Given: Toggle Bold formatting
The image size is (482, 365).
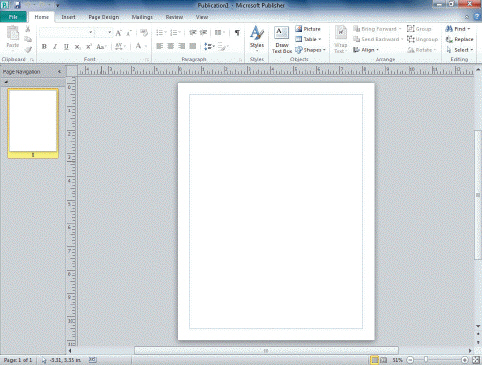Looking at the screenshot, I should pyautogui.click(x=44, y=47).
